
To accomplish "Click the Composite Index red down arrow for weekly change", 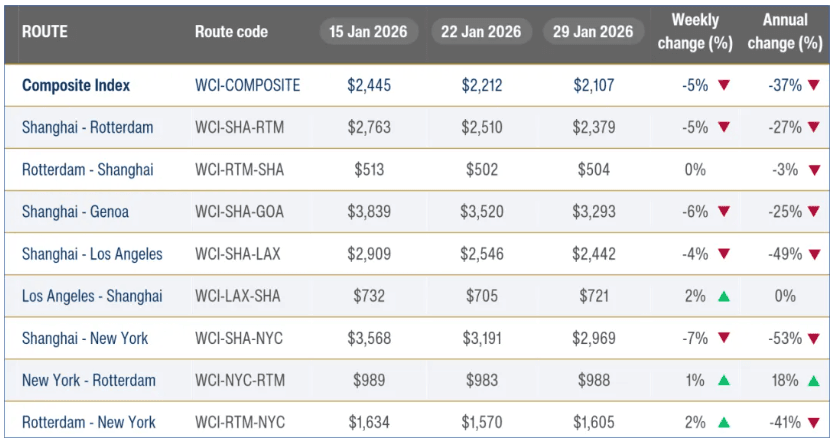I will click(724, 86).
